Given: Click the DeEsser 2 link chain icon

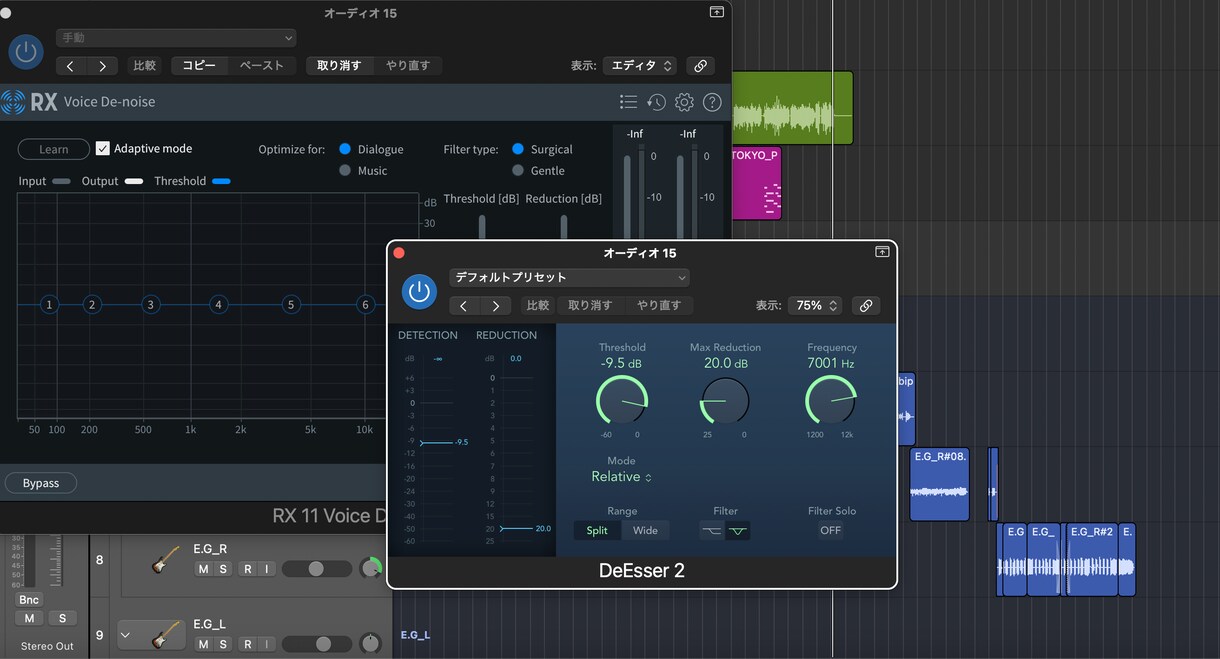Looking at the screenshot, I should pyautogui.click(x=866, y=305).
